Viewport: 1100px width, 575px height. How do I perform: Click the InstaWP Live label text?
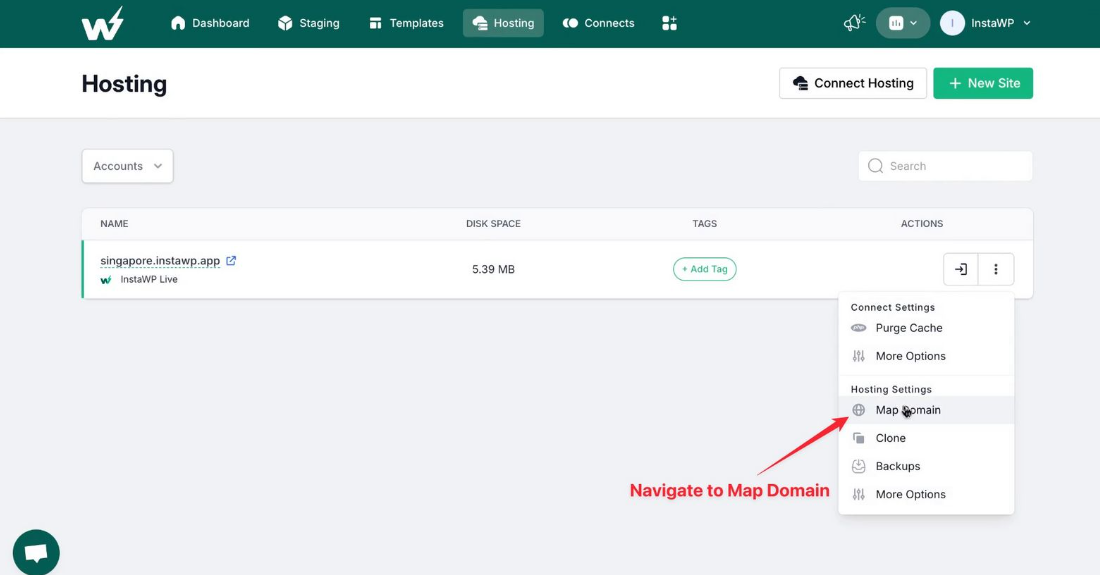(x=149, y=280)
